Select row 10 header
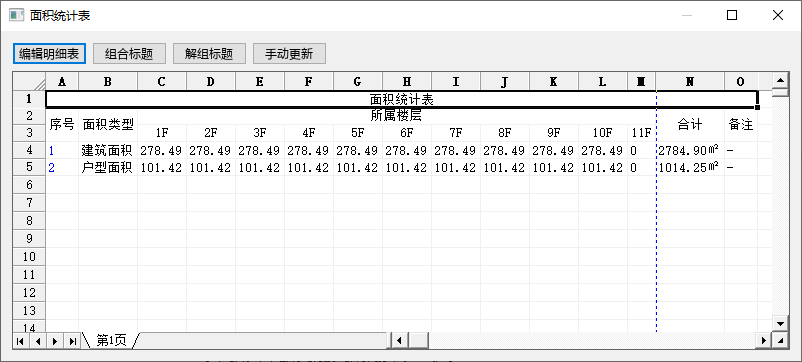 29,257
